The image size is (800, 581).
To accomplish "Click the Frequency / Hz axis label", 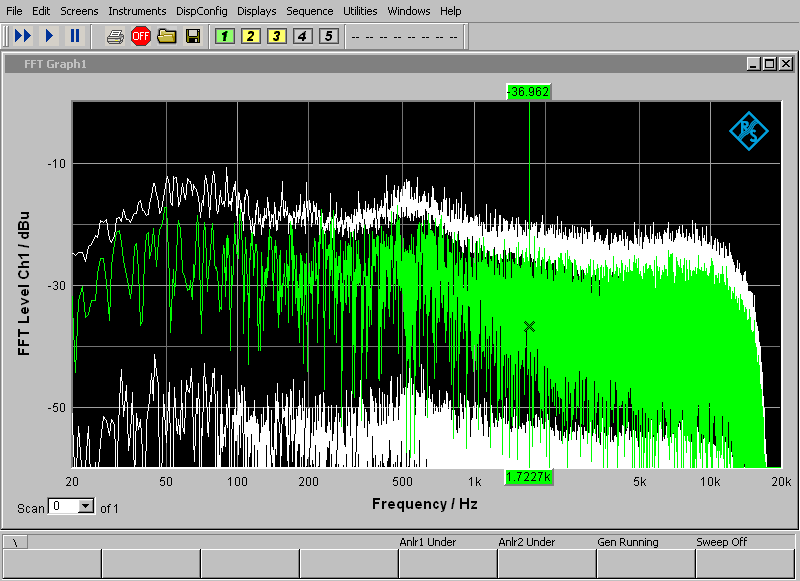I will [x=424, y=504].
